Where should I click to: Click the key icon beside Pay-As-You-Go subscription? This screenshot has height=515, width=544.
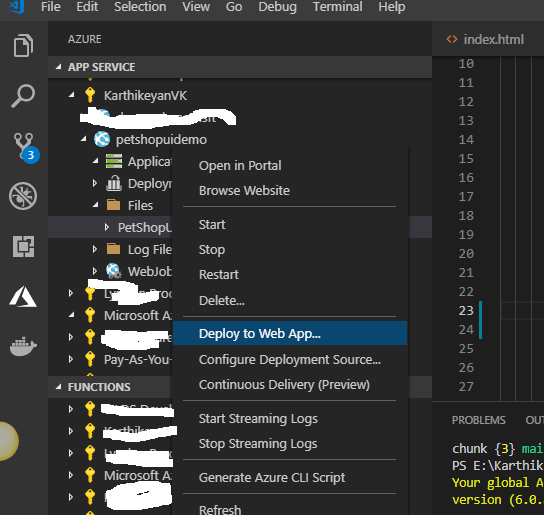point(90,359)
